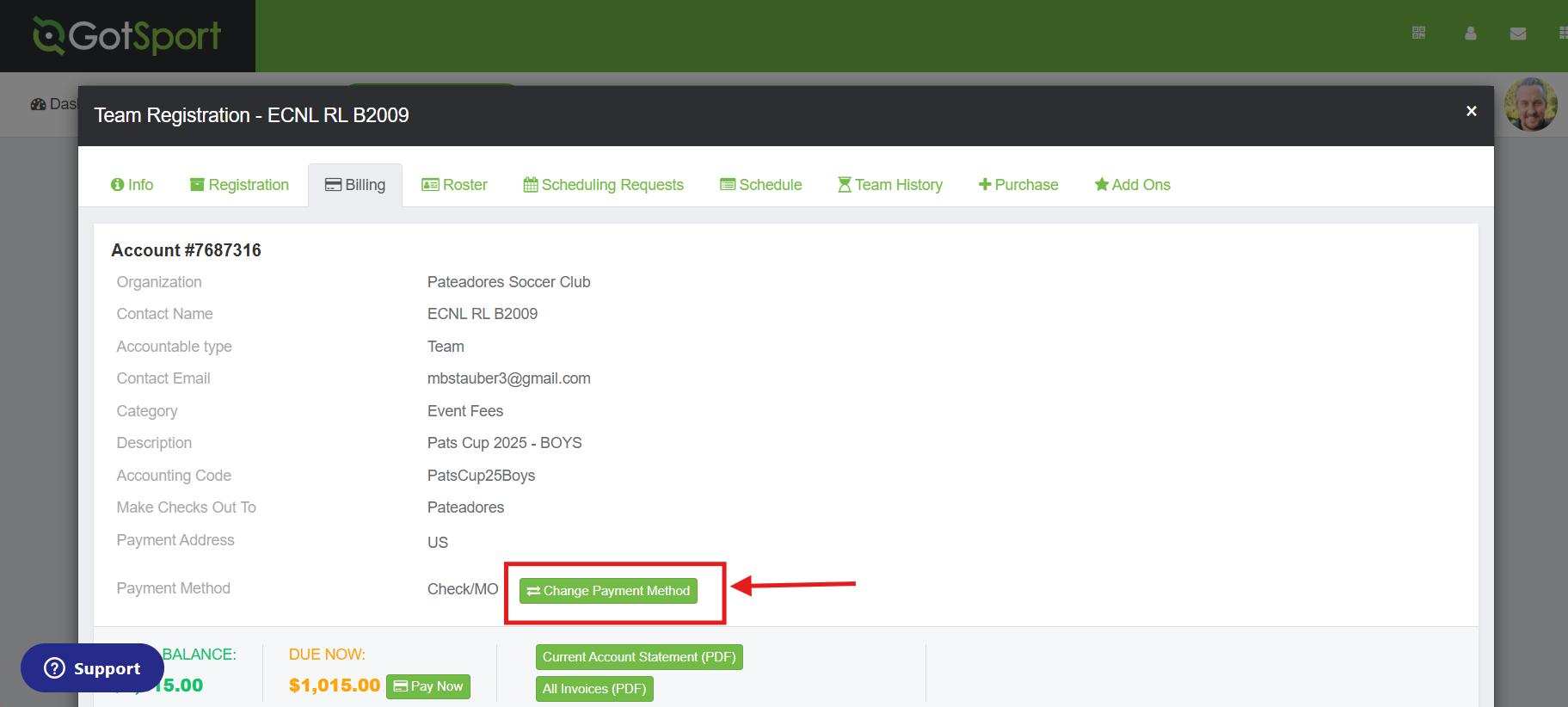Go to the Roster tab
Image resolution: width=1568 pixels, height=707 pixels.
point(454,185)
